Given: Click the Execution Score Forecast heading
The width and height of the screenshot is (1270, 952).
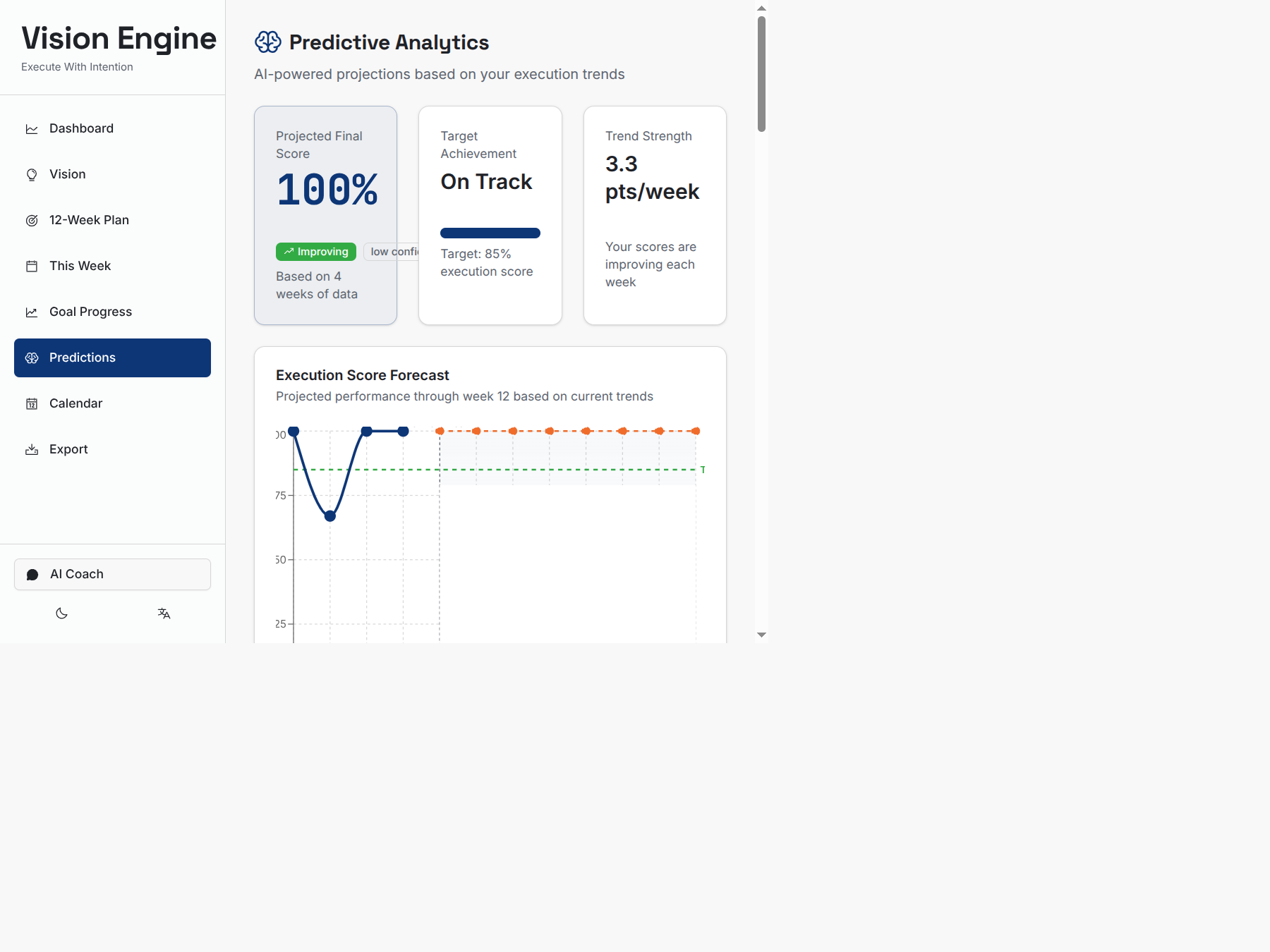Looking at the screenshot, I should 363,375.
